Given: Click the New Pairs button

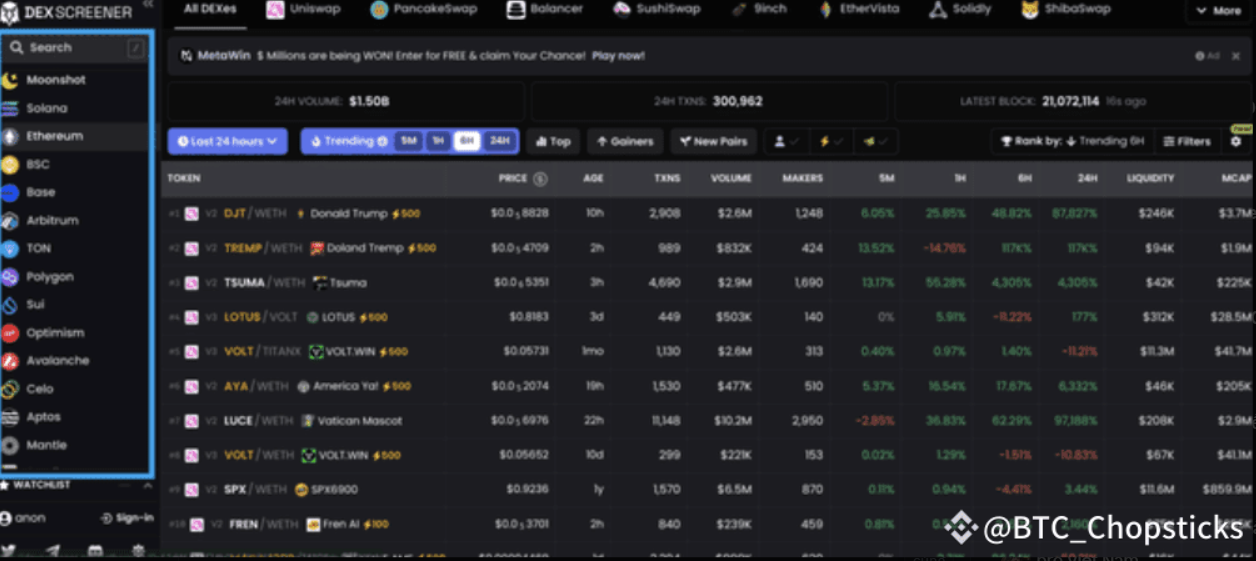Looking at the screenshot, I should pos(714,142).
